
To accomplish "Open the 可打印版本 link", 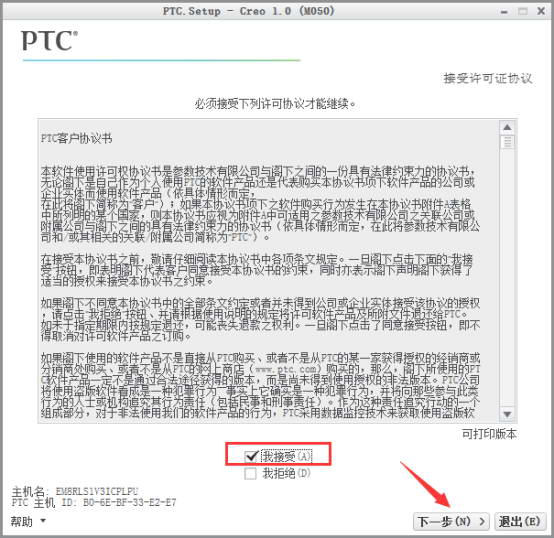I will (489, 434).
